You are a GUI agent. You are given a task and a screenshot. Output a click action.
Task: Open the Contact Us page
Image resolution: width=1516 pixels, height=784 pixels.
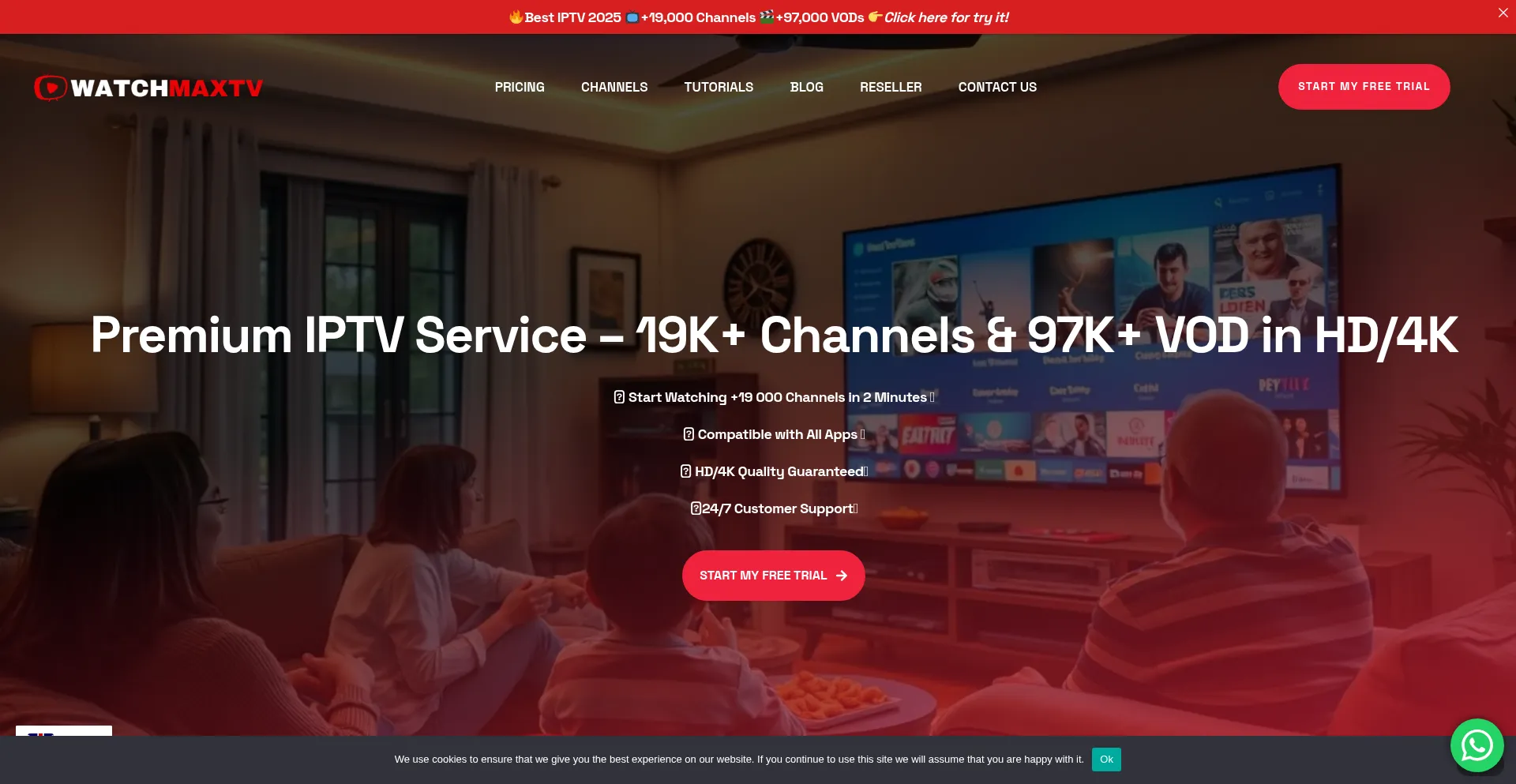click(x=997, y=87)
